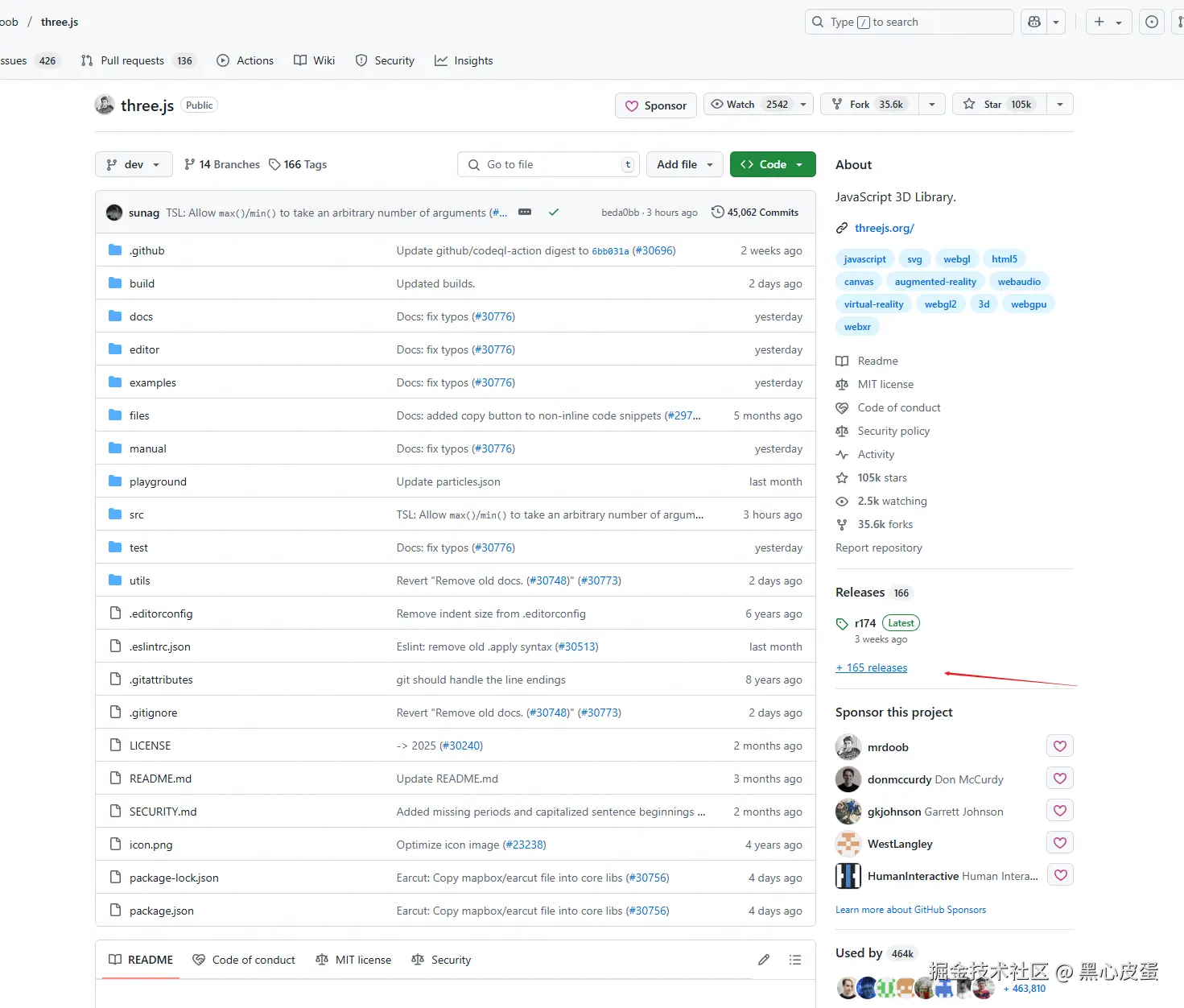Screen dimensions: 1184x1008
Task: Open the dev branch dropdown
Action: point(134,164)
